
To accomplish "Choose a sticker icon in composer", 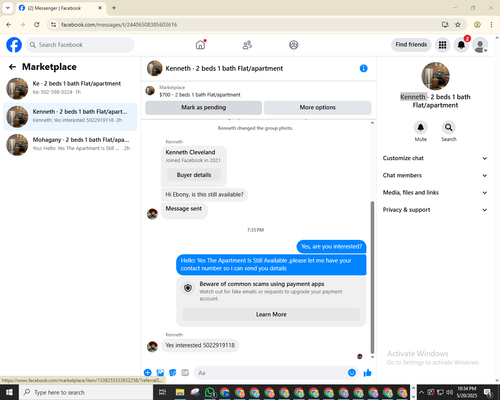I will (x=173, y=373).
